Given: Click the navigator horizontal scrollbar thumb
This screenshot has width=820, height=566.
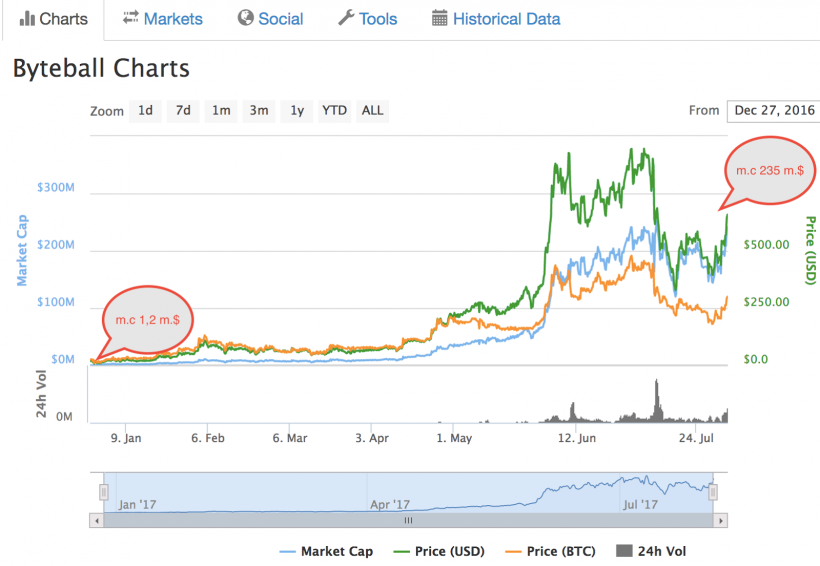Looking at the screenshot, I should tap(407, 521).
